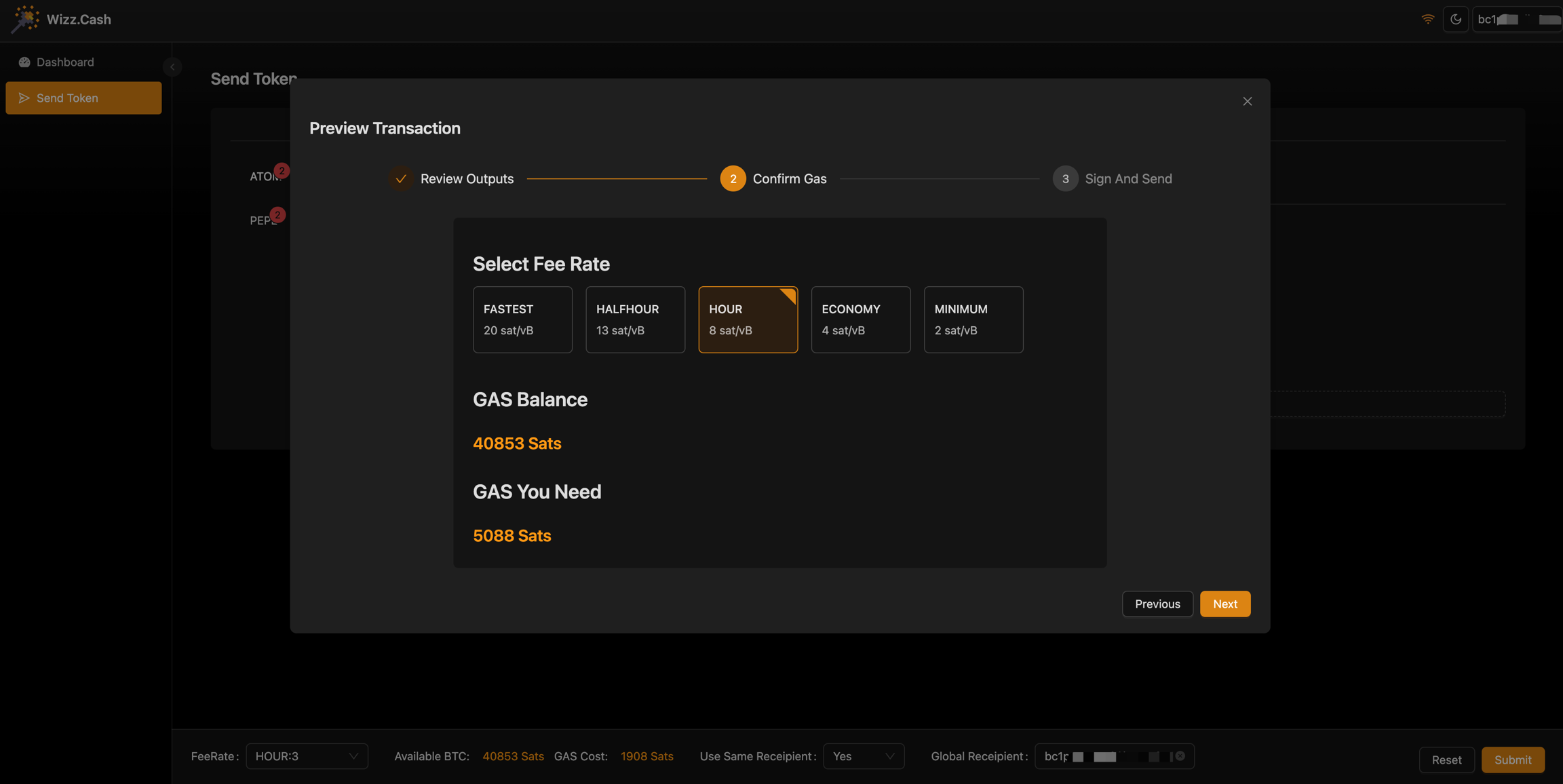Click the wifi network status icon
The width and height of the screenshot is (1563, 784).
1428,20
